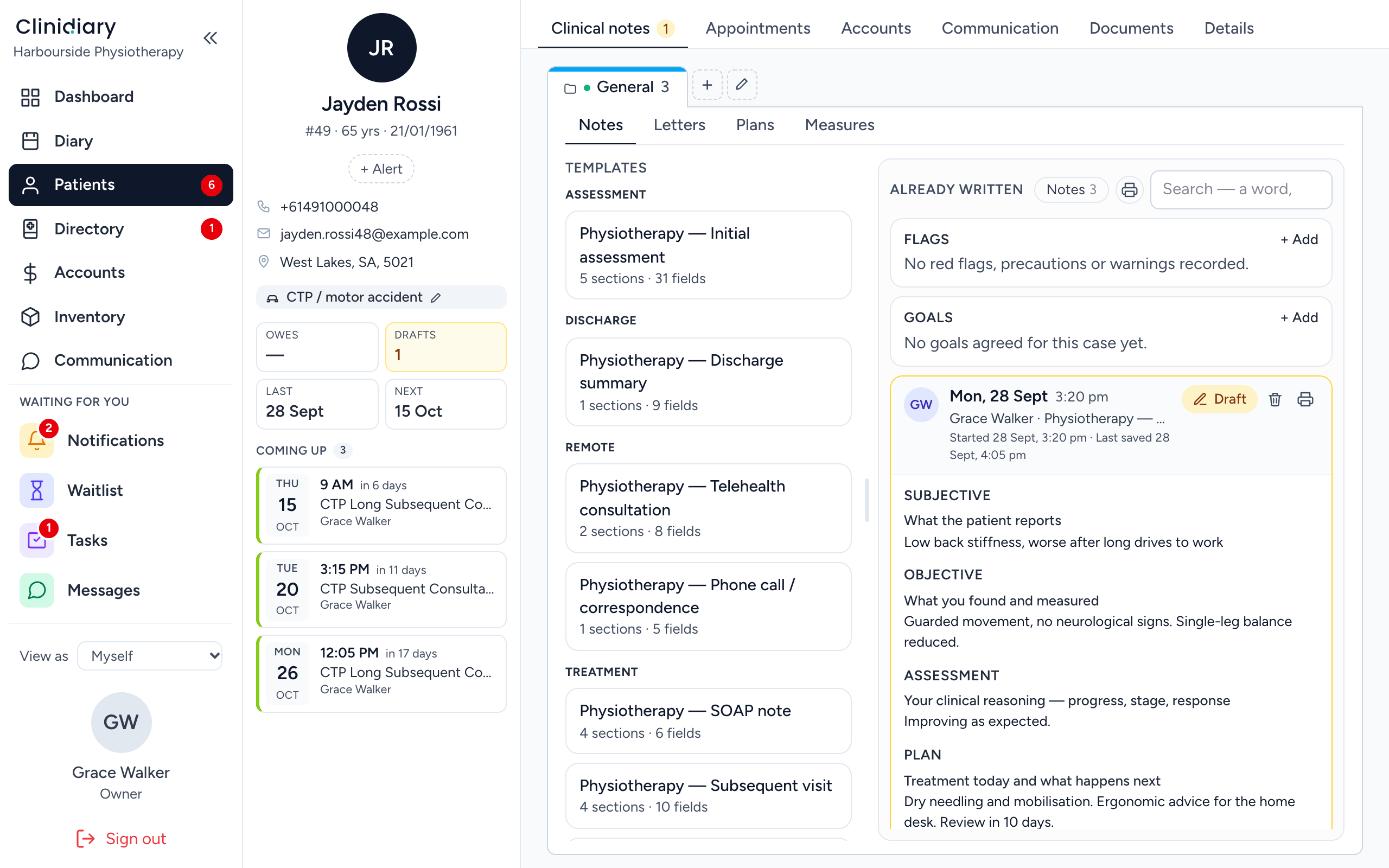The image size is (1389, 868).
Task: Open the Plans sub-tab
Action: 755,125
